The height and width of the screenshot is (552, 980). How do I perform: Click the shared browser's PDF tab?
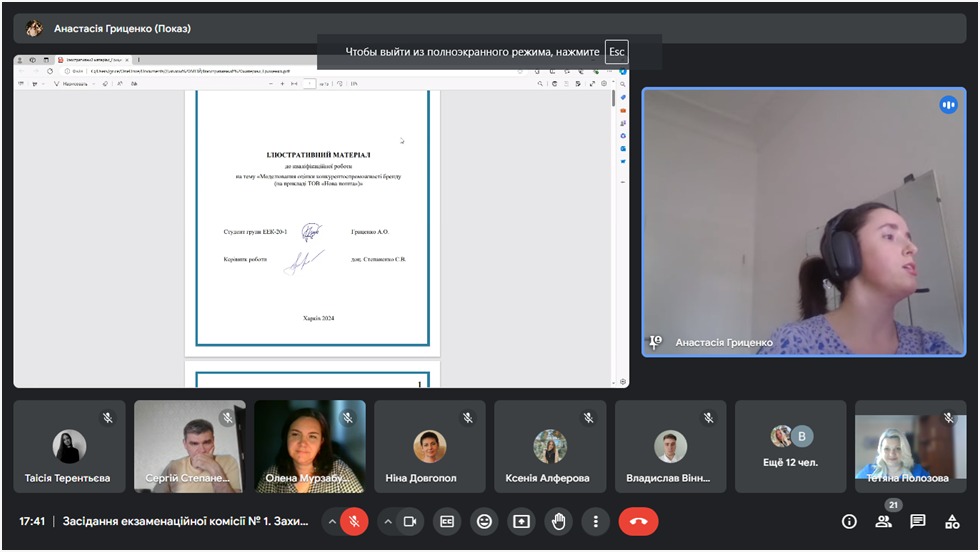click(x=92, y=60)
